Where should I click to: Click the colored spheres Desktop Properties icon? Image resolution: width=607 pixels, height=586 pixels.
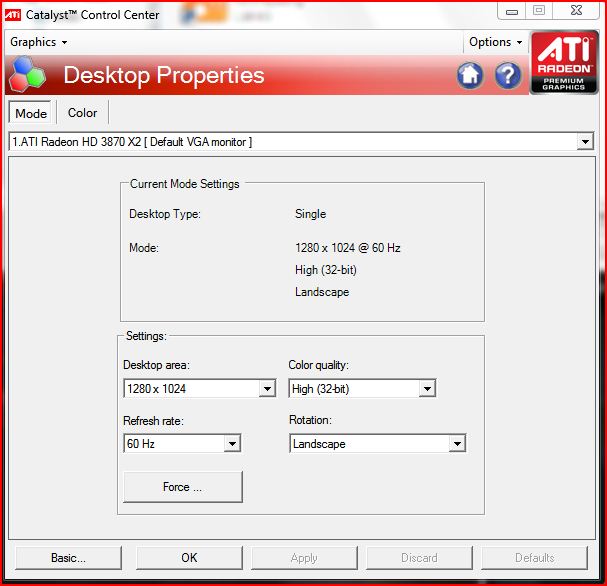[27, 77]
